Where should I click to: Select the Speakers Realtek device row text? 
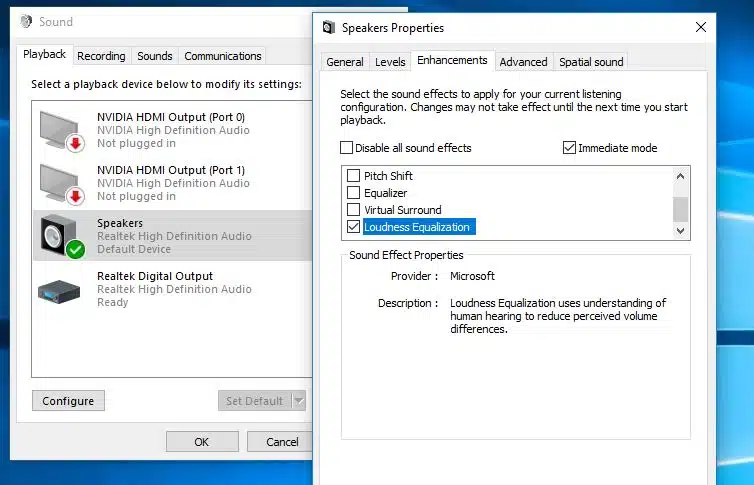pyautogui.click(x=174, y=236)
